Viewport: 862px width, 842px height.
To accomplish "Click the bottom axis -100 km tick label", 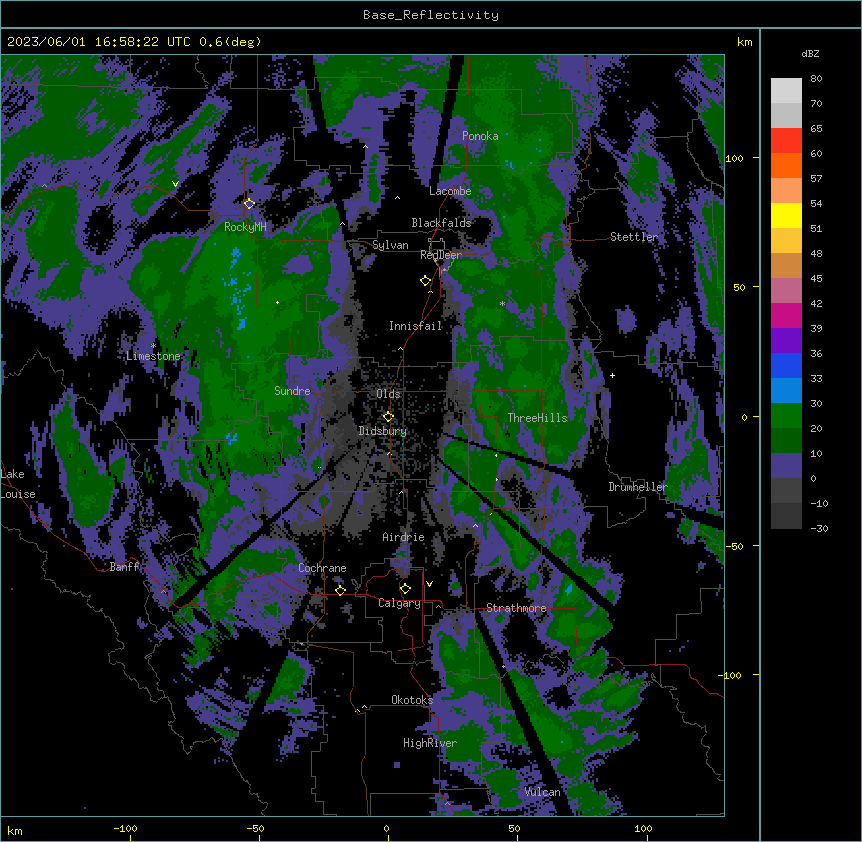I will [125, 829].
